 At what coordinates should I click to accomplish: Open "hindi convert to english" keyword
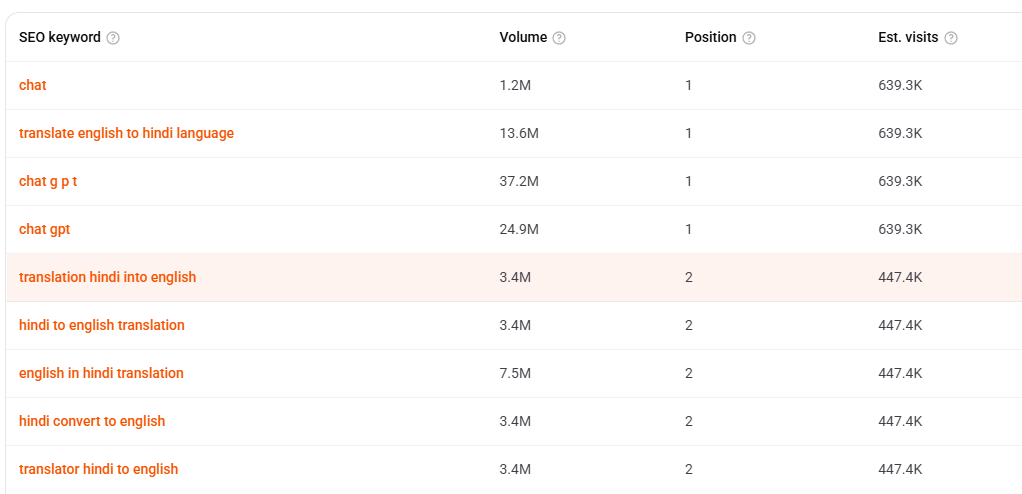tap(92, 421)
